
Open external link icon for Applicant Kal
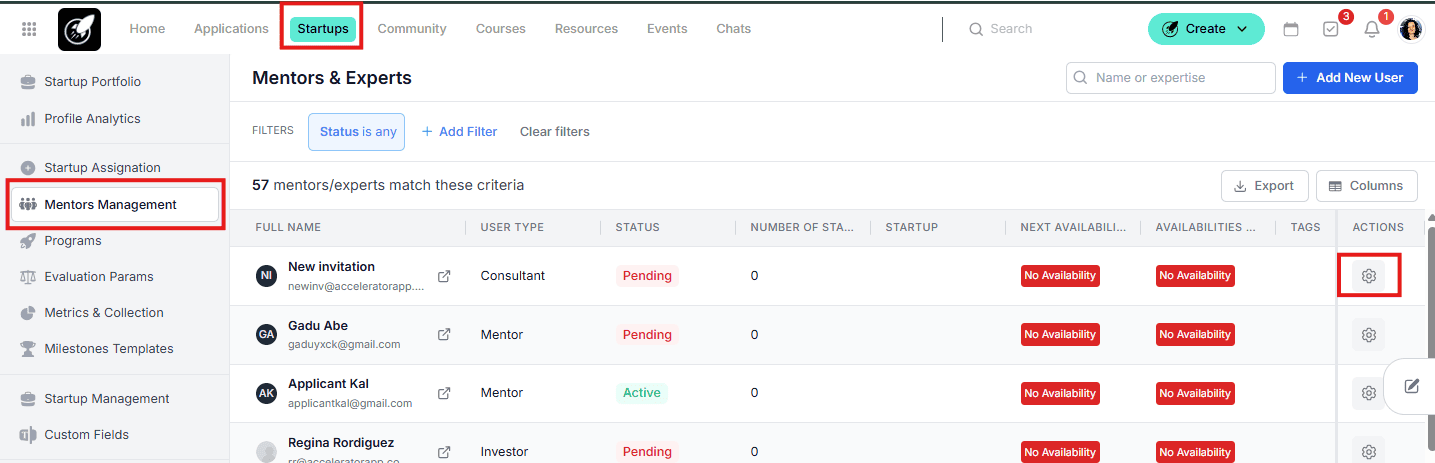[x=444, y=393]
